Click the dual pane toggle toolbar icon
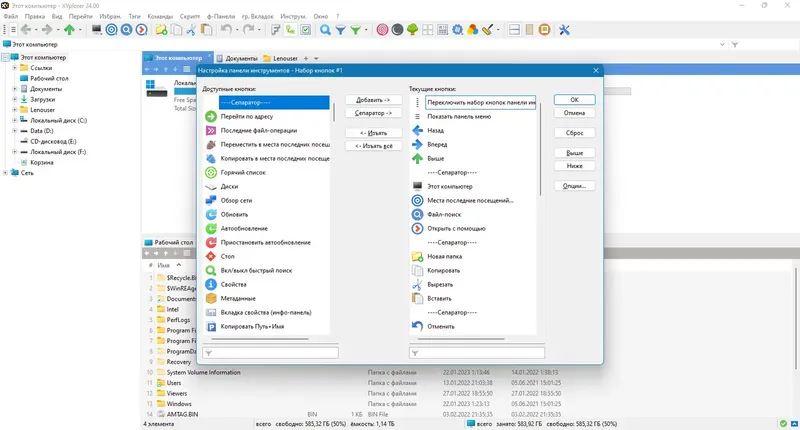 click(x=514, y=30)
